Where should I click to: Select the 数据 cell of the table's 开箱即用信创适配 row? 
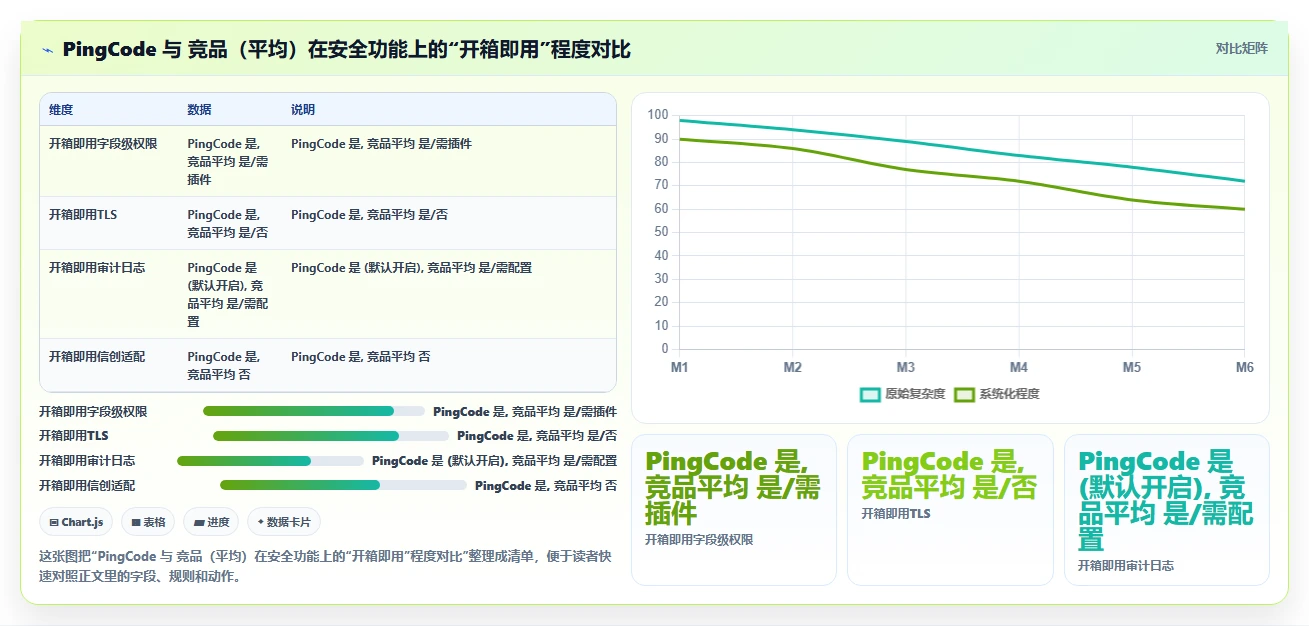pos(228,366)
